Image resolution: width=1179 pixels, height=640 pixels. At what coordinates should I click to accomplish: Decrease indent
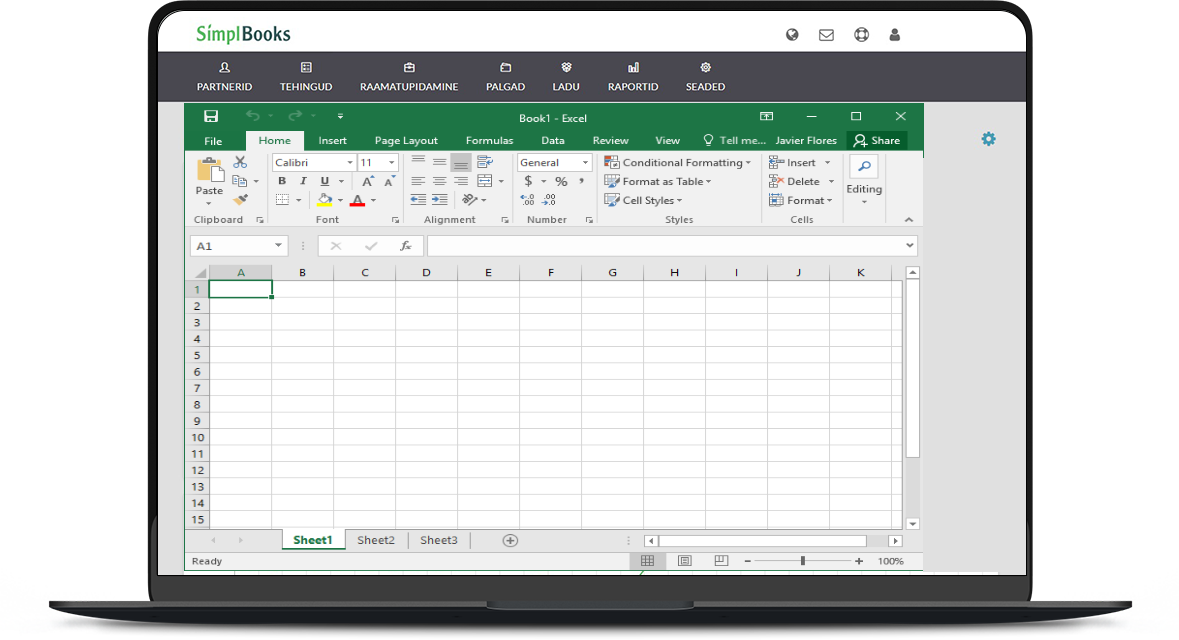click(418, 200)
